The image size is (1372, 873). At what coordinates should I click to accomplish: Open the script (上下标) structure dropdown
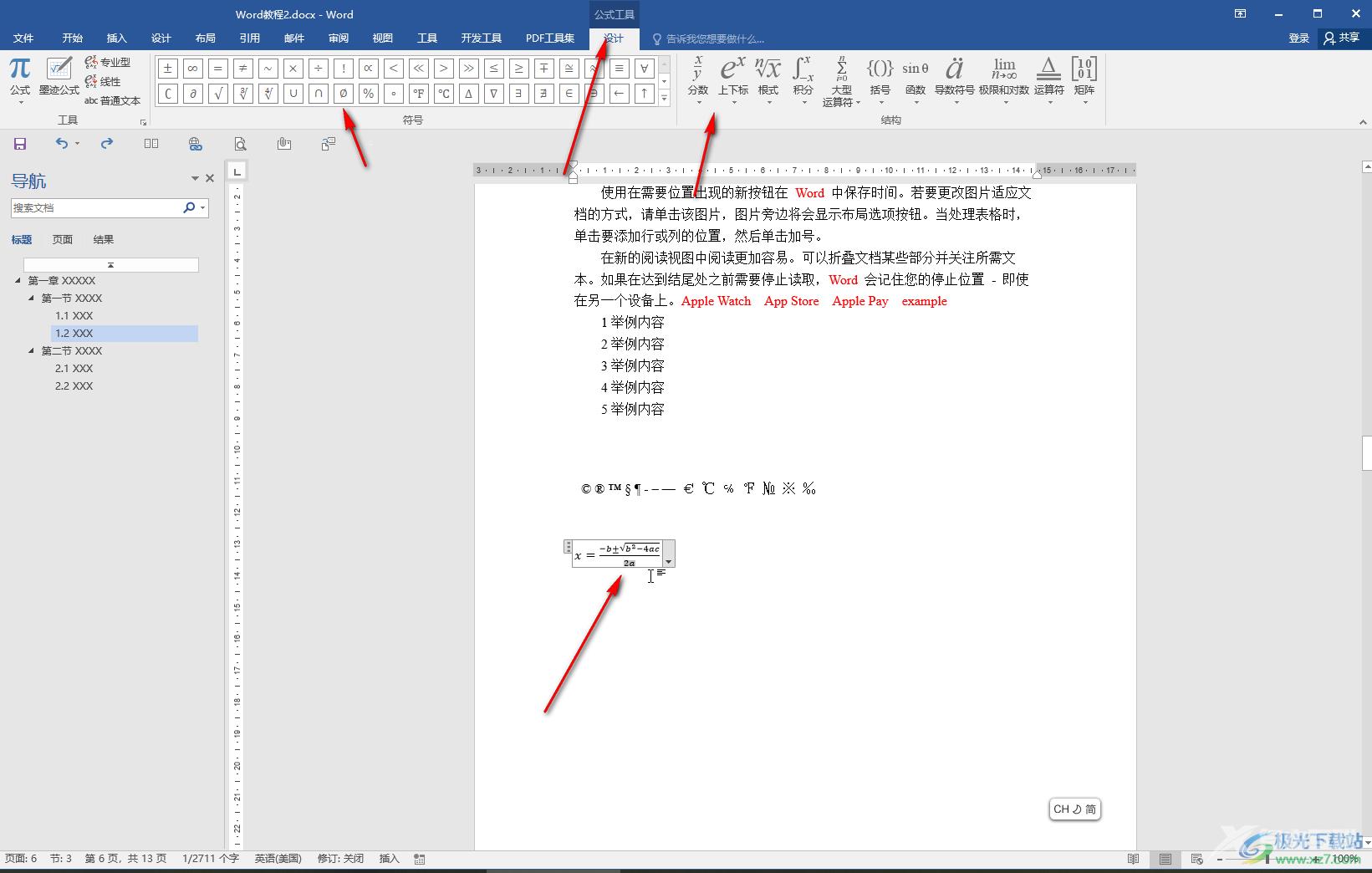pyautogui.click(x=733, y=81)
